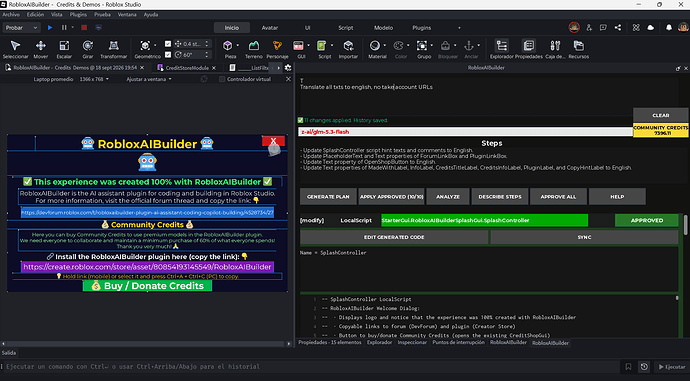Open the GUI dropdown arrow
The height and width of the screenshot is (381, 690).
coord(308,45)
